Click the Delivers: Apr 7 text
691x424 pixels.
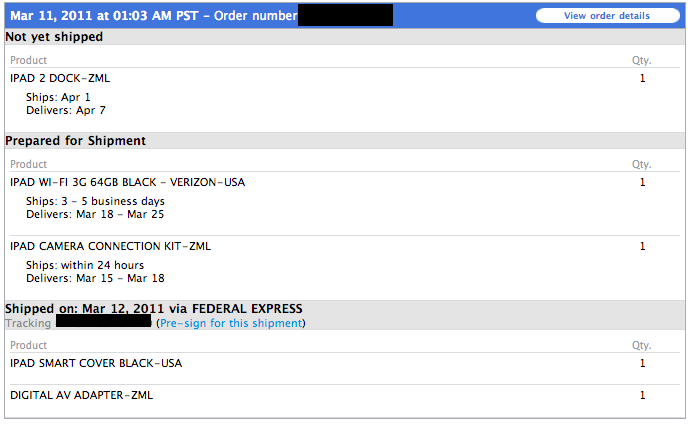66,110
